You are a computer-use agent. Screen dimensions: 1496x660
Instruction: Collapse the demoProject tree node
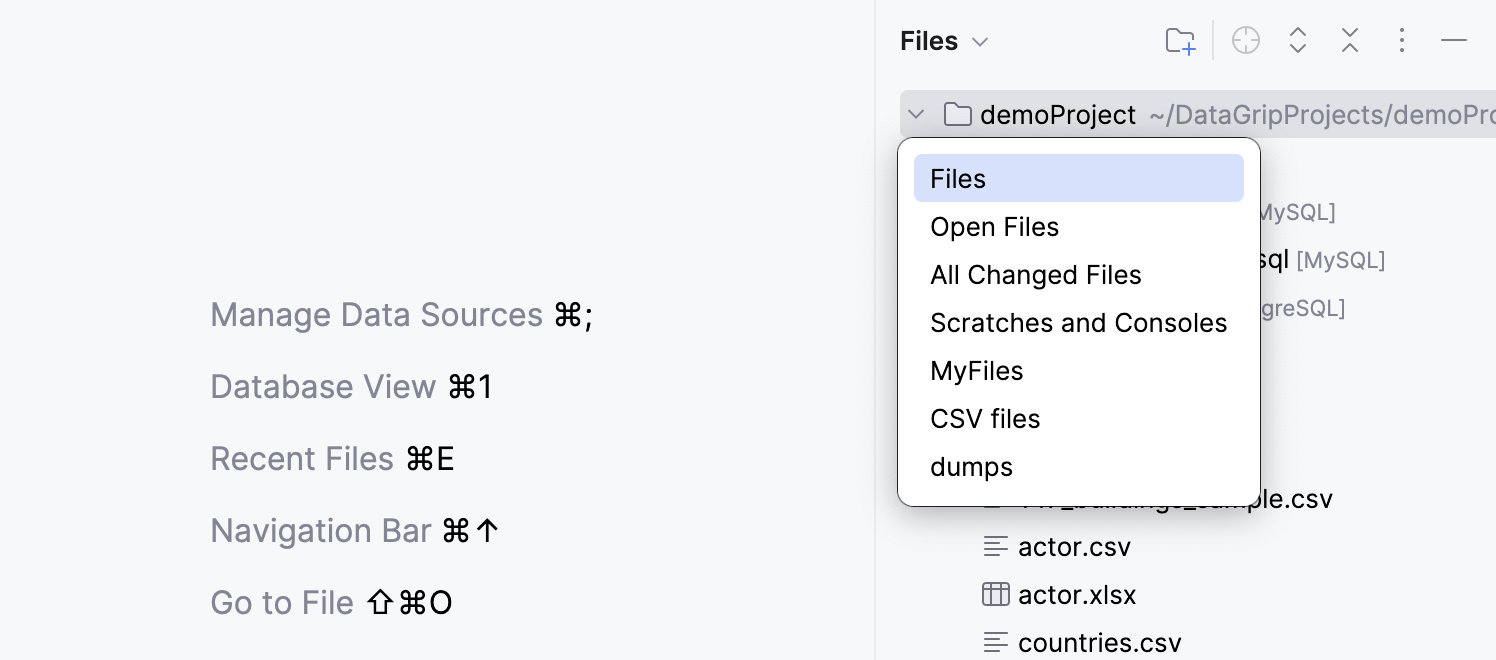[x=916, y=114]
